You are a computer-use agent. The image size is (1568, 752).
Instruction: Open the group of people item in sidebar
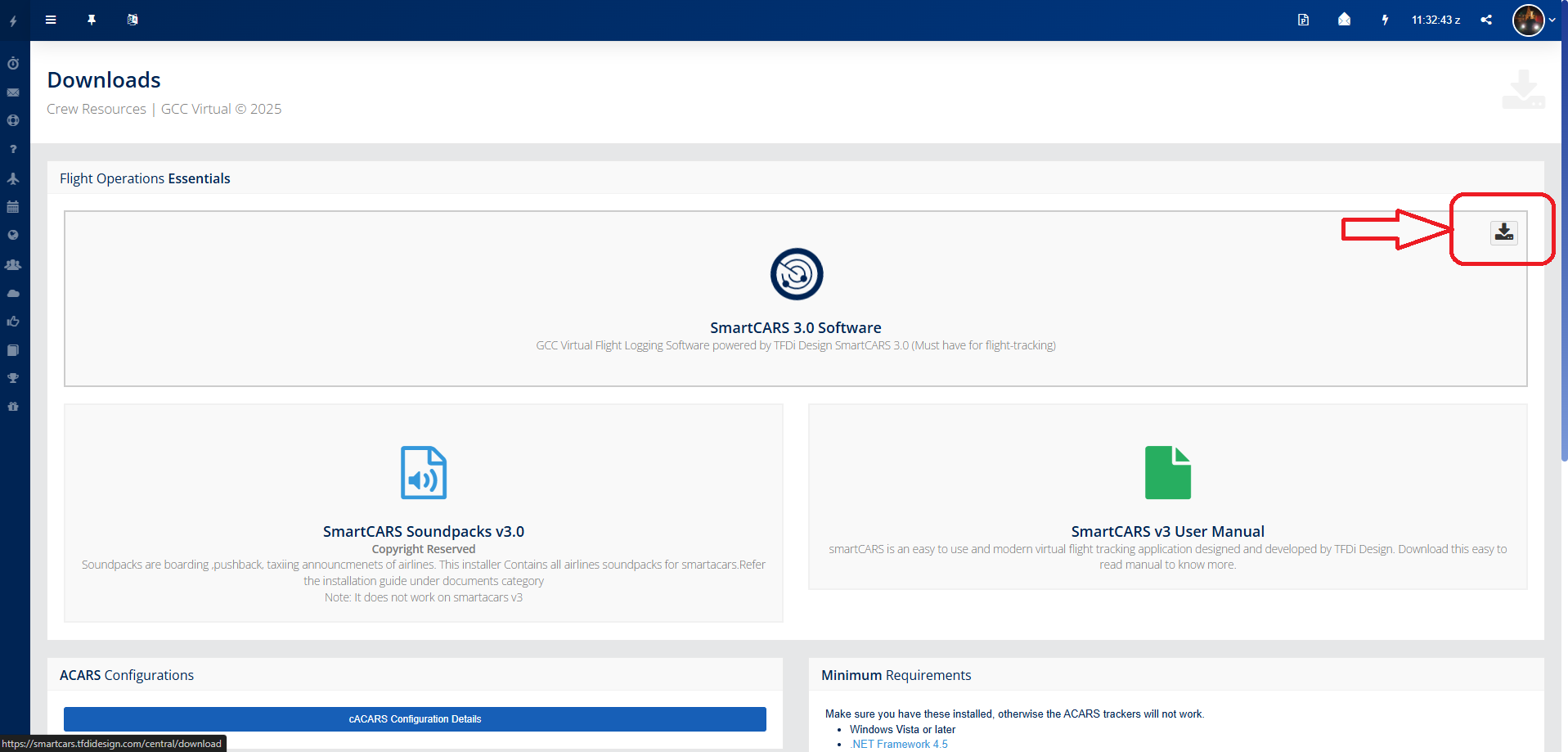(x=13, y=264)
